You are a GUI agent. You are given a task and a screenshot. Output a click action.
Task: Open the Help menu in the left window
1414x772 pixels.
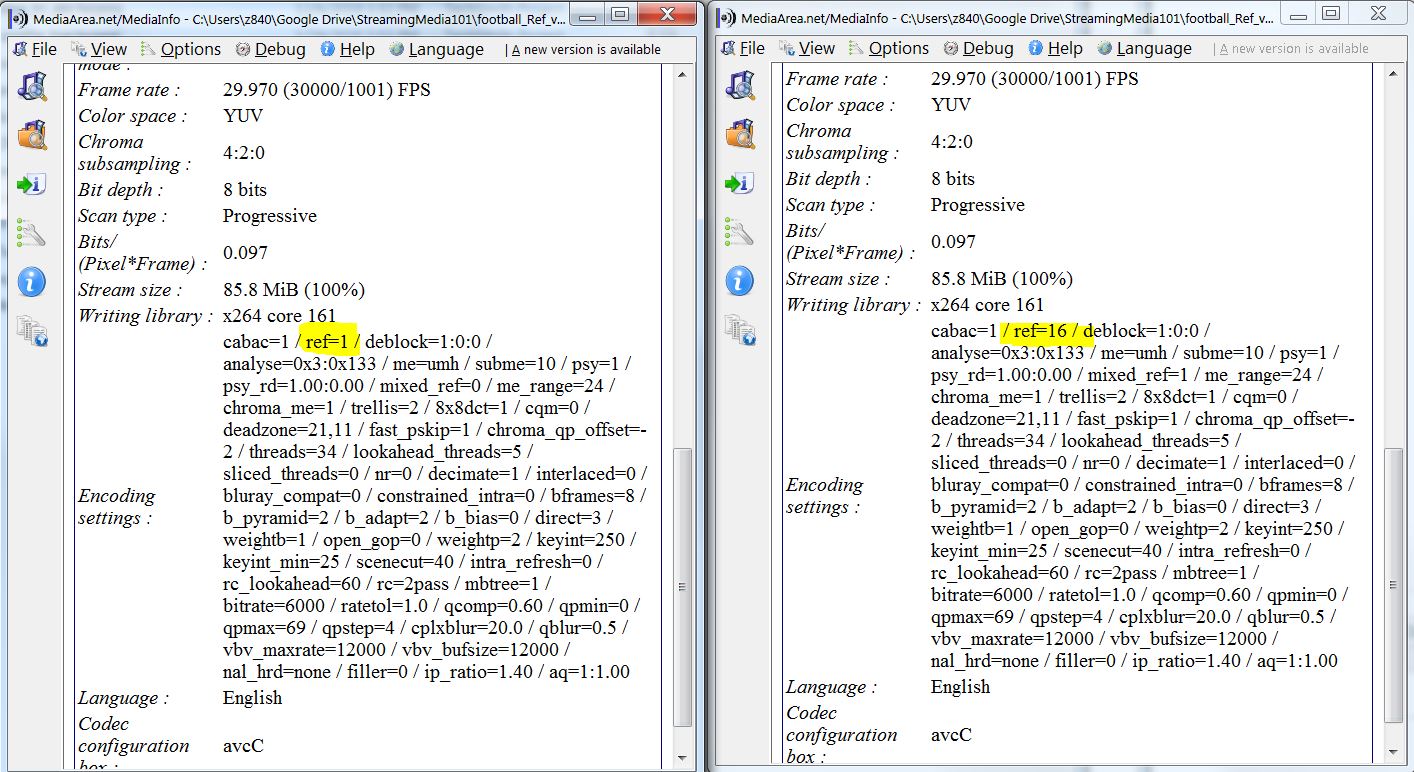(x=348, y=49)
